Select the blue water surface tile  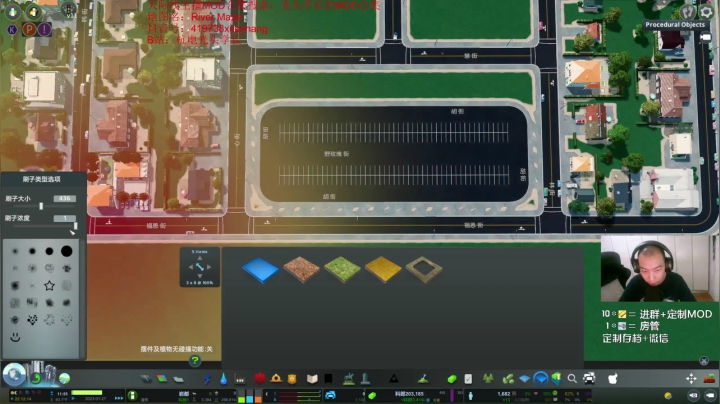[x=260, y=269]
